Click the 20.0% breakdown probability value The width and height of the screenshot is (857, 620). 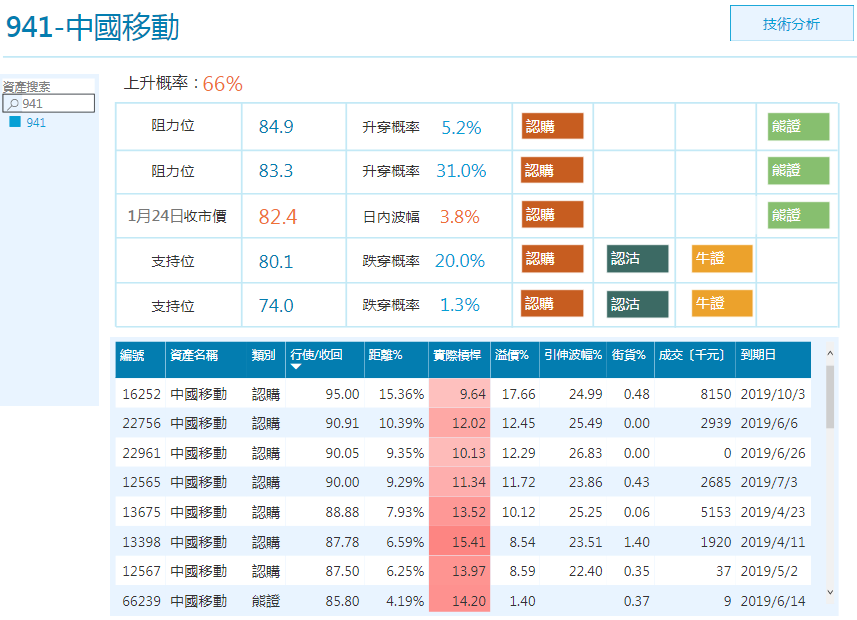click(460, 261)
